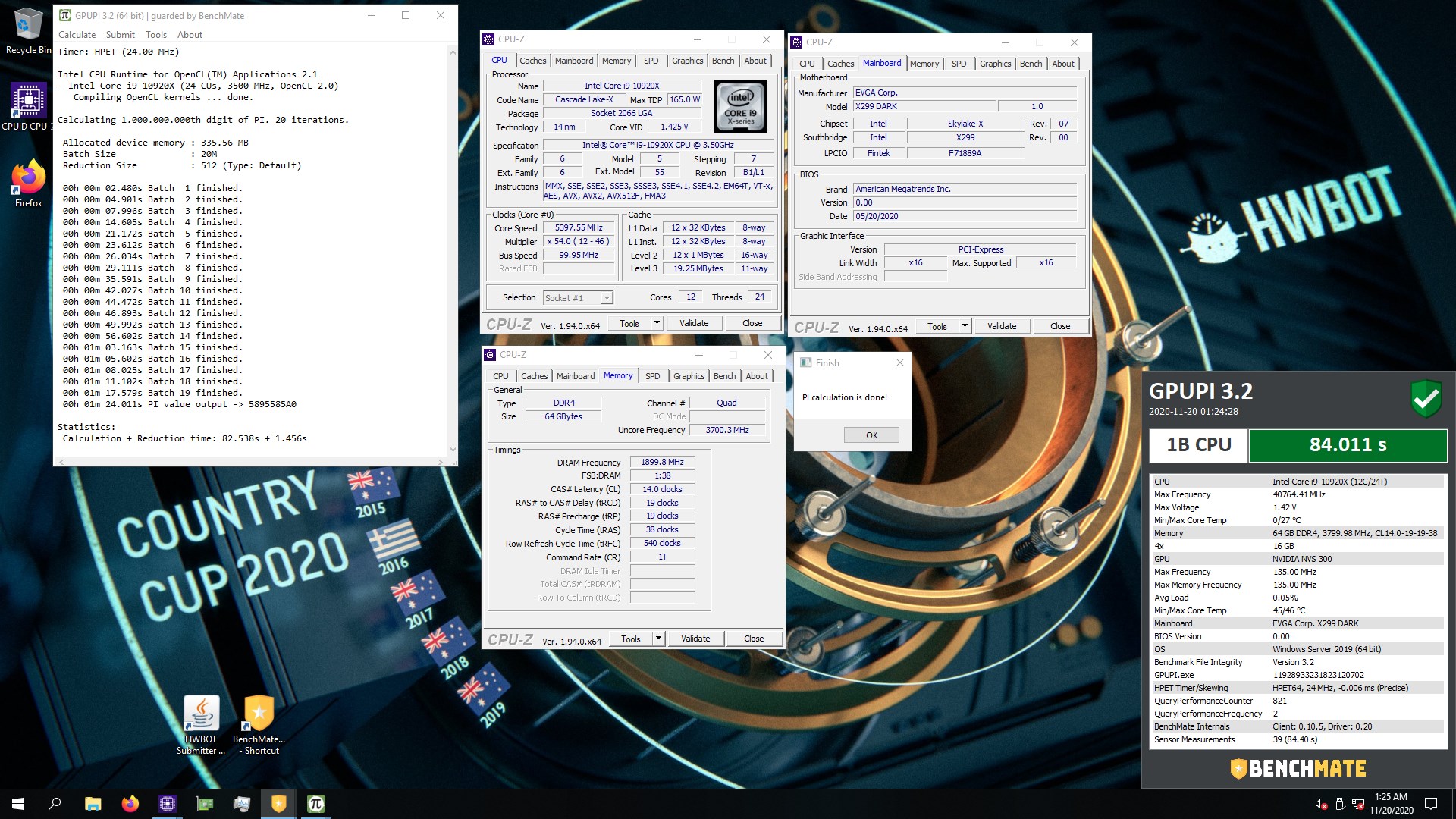Image resolution: width=1456 pixels, height=819 pixels.
Task: Open the About menu in GPUPI
Action: click(190, 35)
